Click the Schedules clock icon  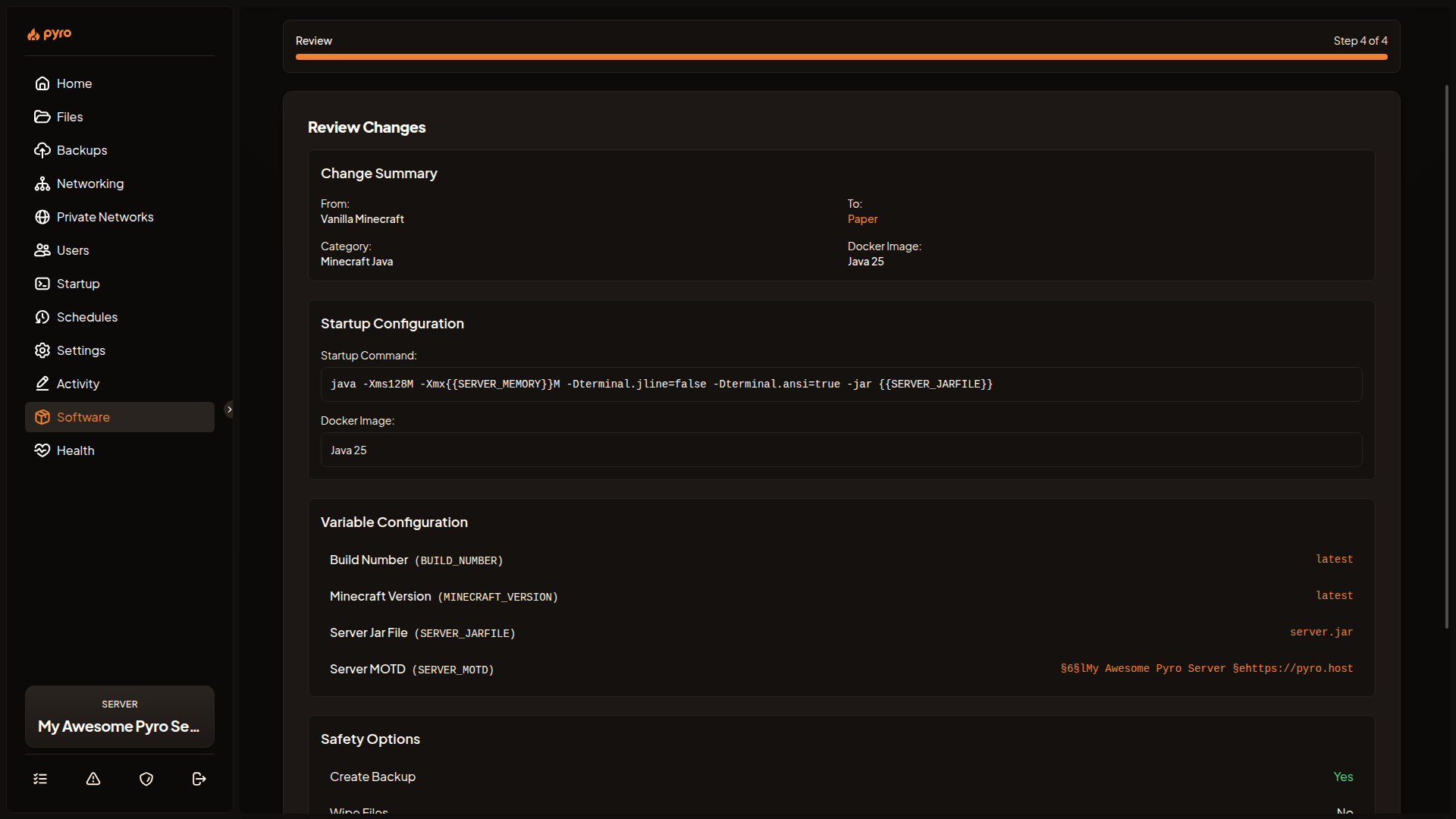(x=42, y=317)
